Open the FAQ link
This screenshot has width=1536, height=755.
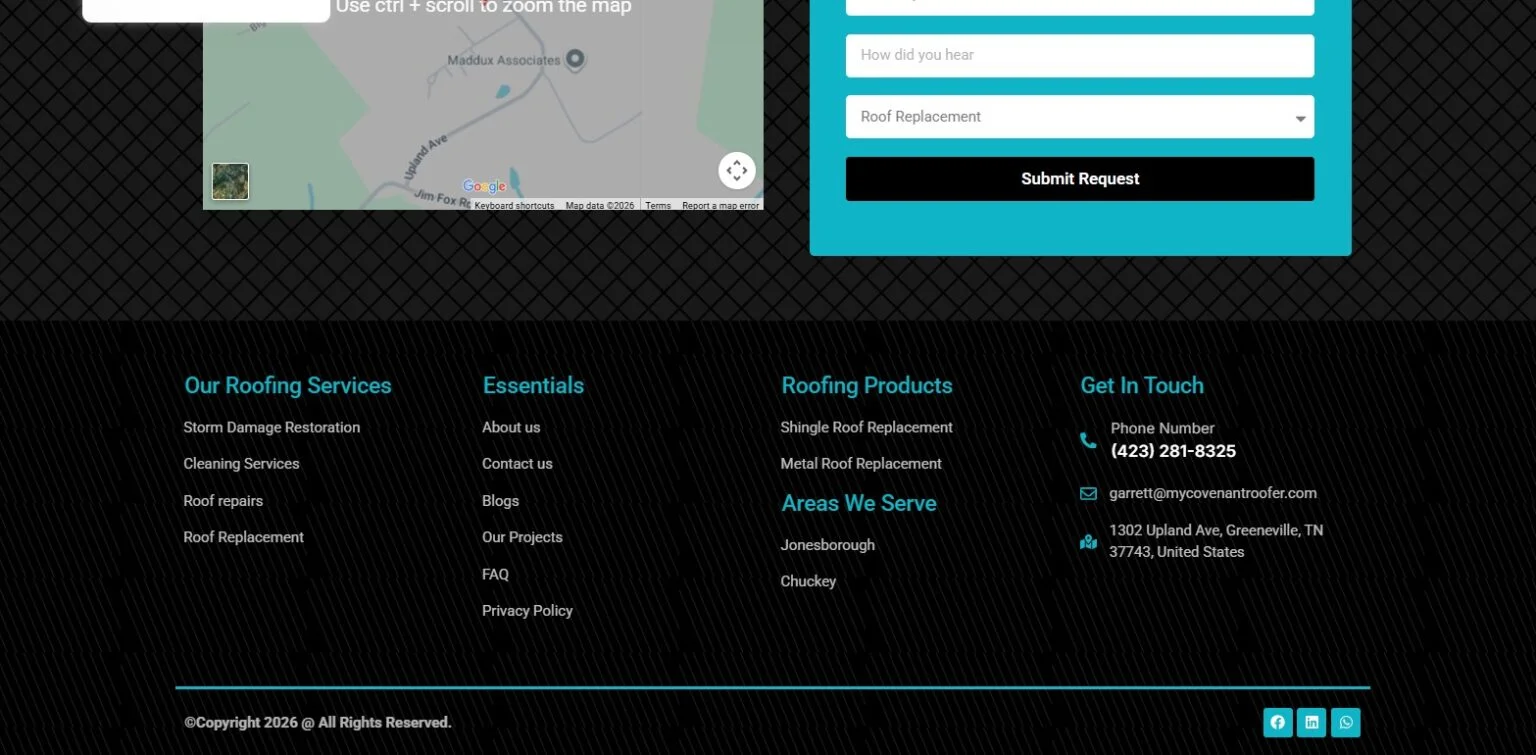(x=495, y=574)
